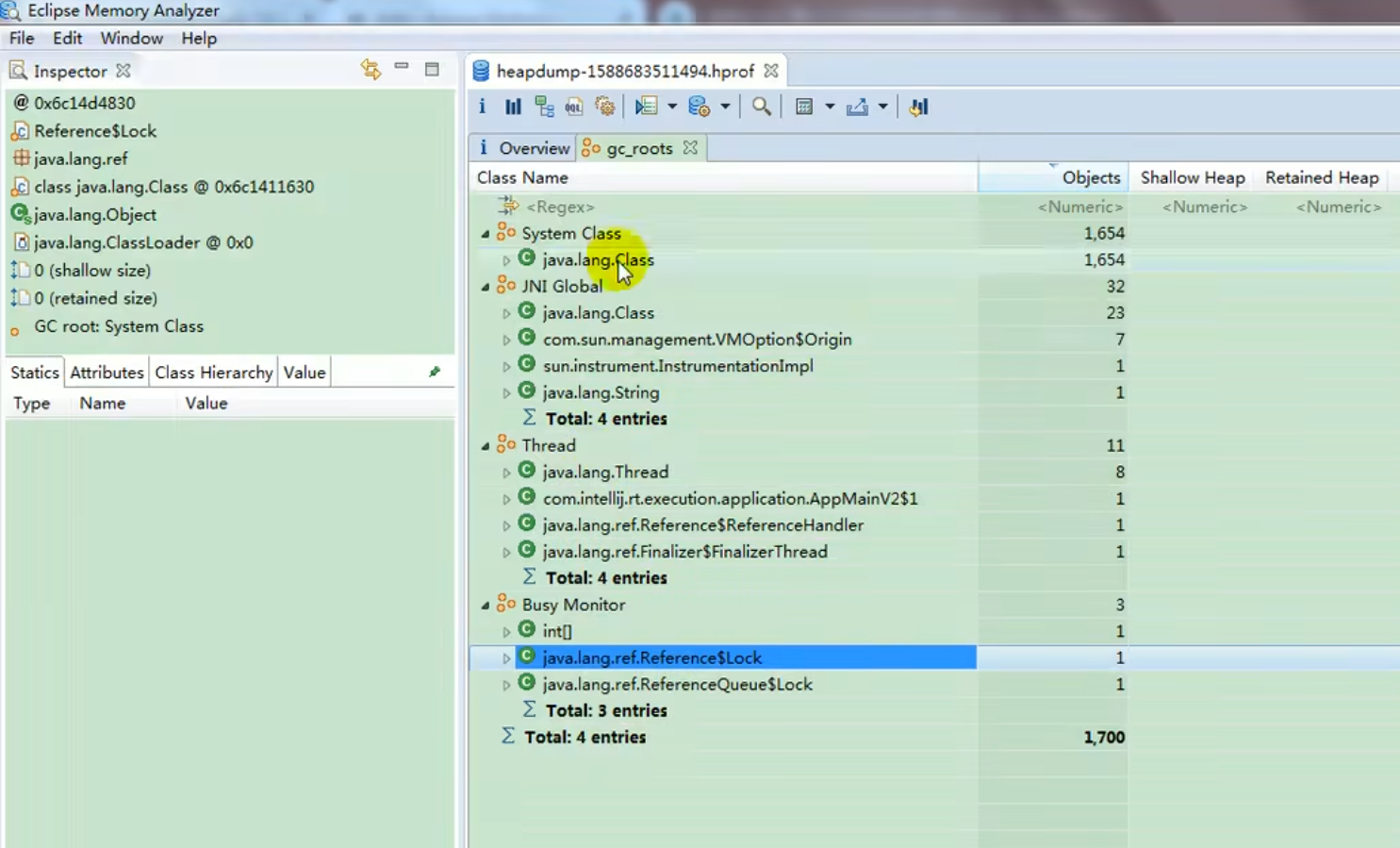This screenshot has width=1400, height=848.
Task: Open the reports dropdown arrow
Action: (672, 107)
